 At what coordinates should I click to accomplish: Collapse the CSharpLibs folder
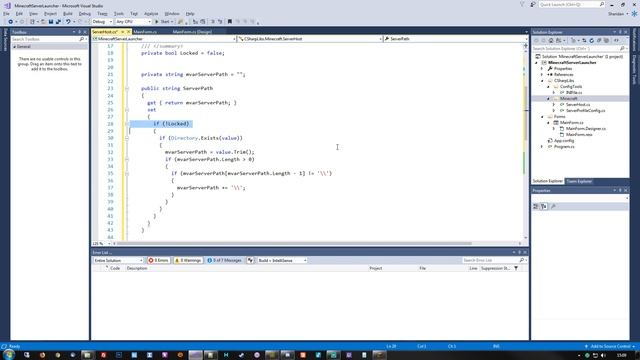pyautogui.click(x=542, y=81)
